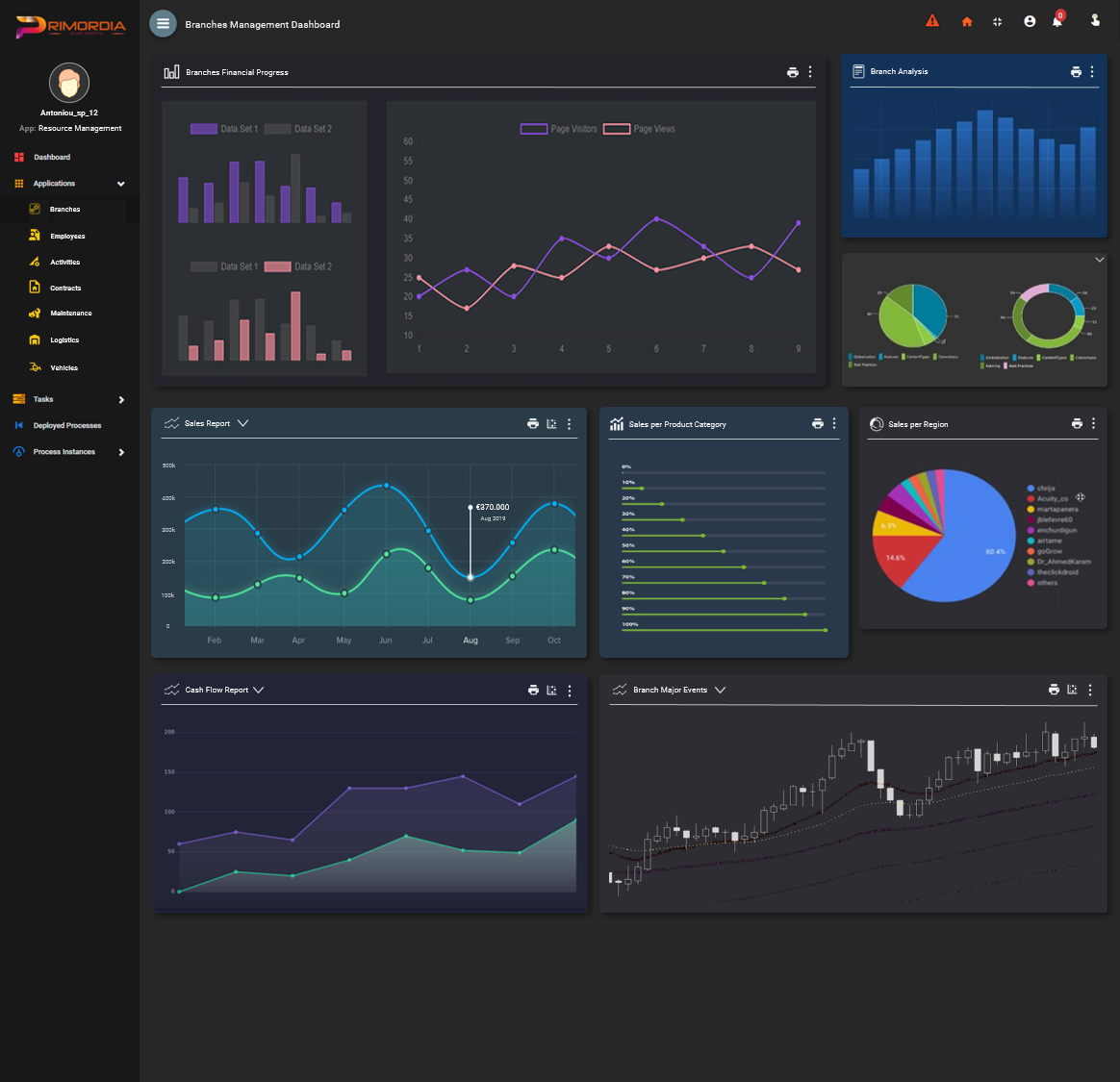
Task: Expand the Tasks sidebar section
Action: [120, 400]
